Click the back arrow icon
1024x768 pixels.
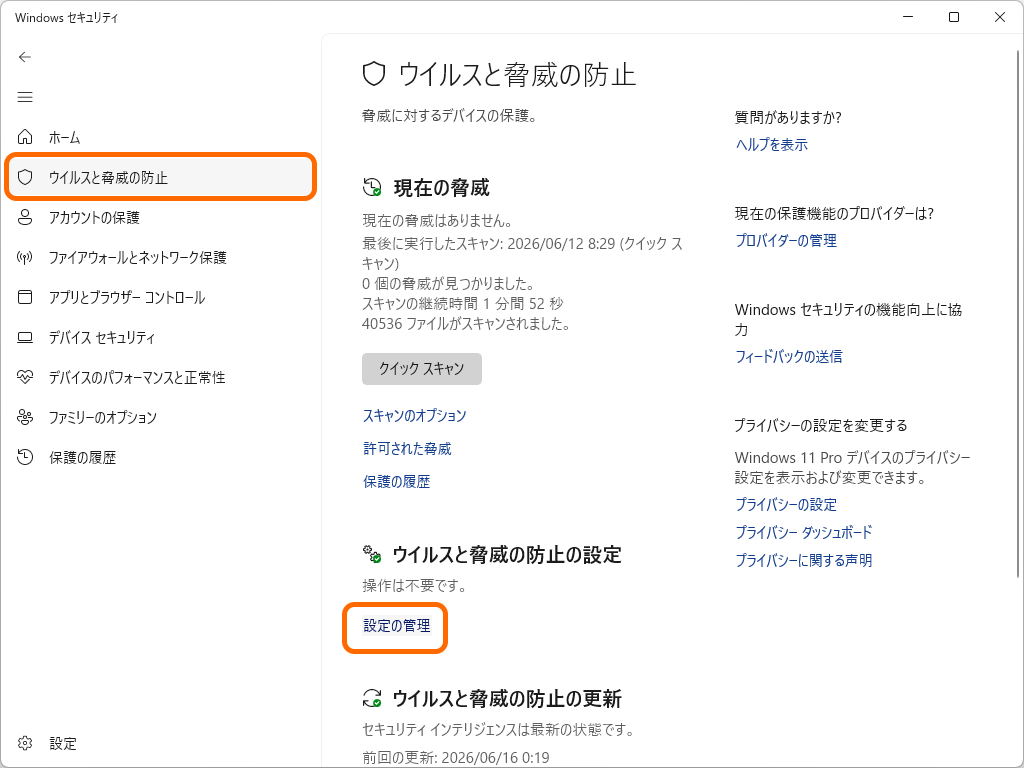(x=25, y=57)
